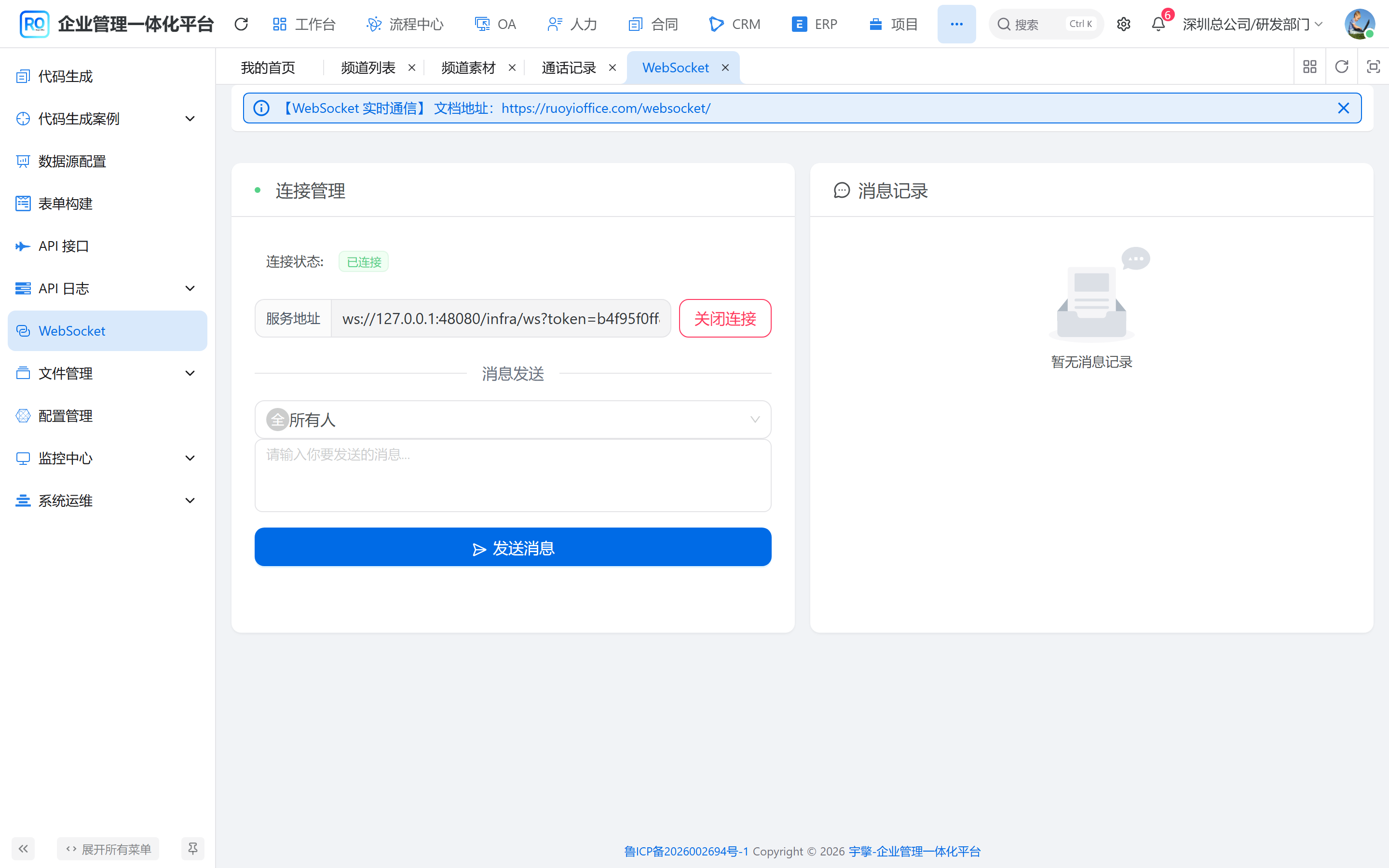This screenshot has height=868, width=1389.
Task: Switch to the 我的首页 tab
Action: [268, 68]
